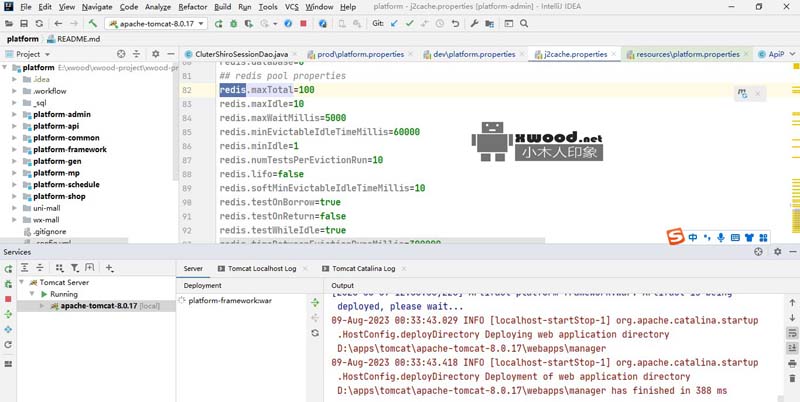
Task: Stop Tomcat via the Services red square
Action: coord(8,299)
